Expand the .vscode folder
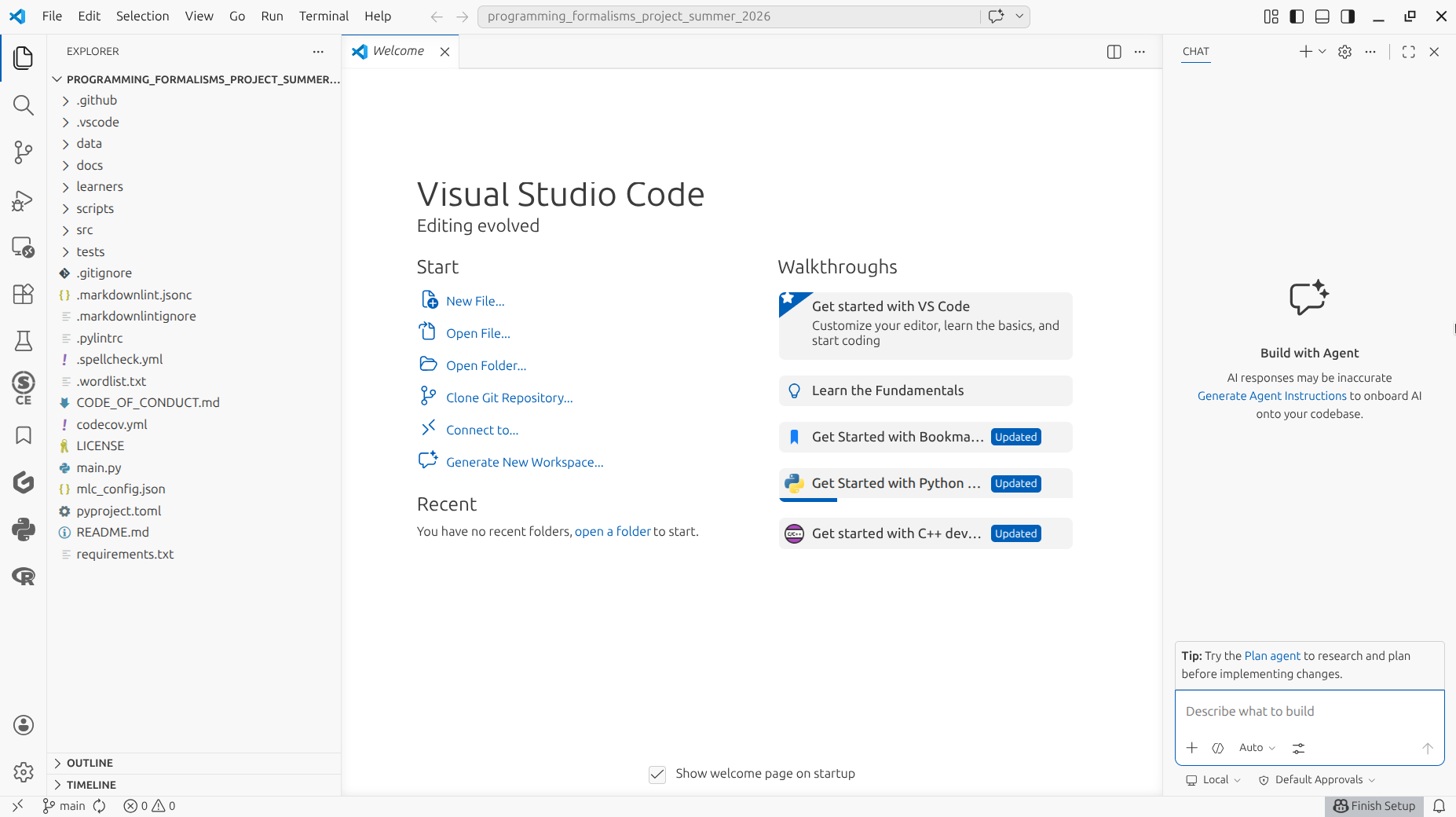The width and height of the screenshot is (1456, 817). pyautogui.click(x=194, y=123)
